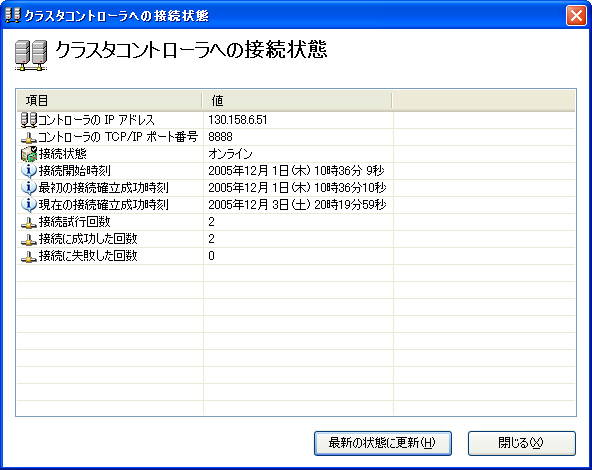
Task: Close the dialog with the red X
Action: click(576, 16)
